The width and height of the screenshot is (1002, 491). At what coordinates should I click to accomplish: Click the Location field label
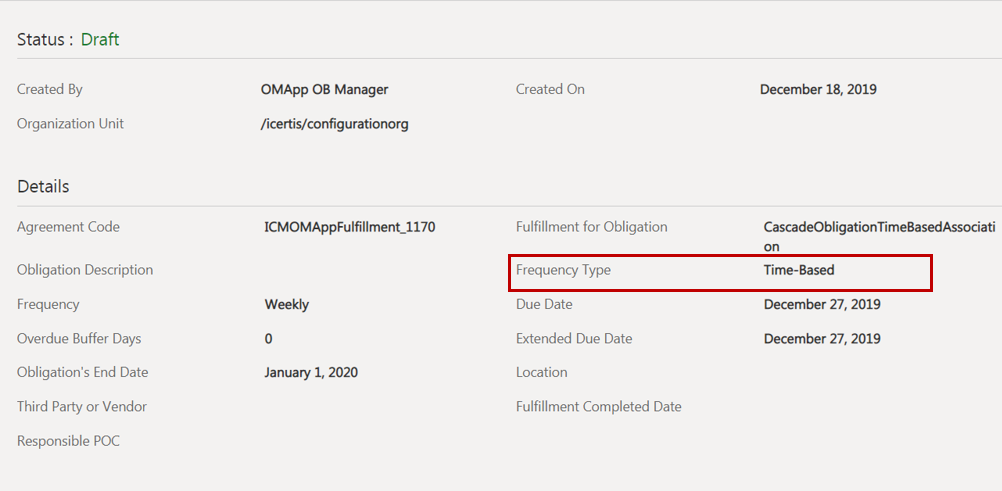(x=542, y=373)
